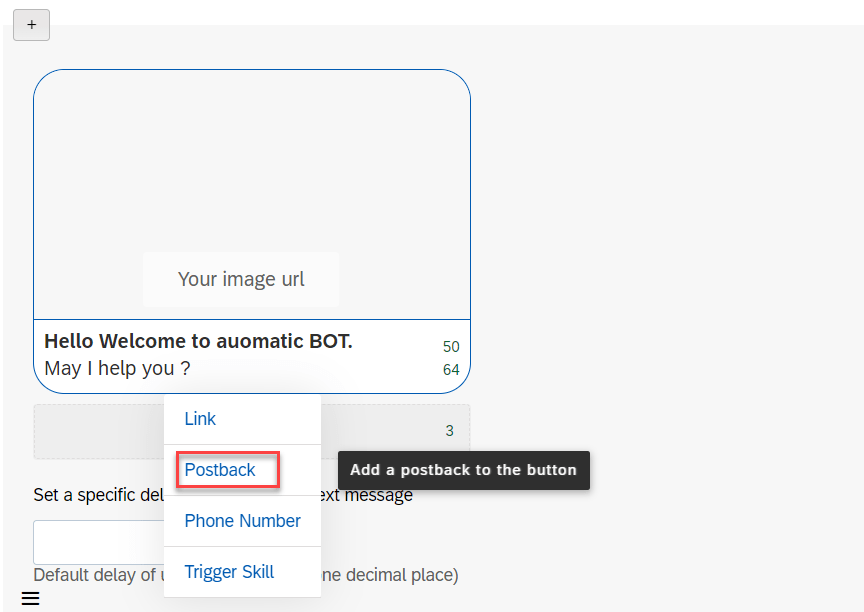Edit the "May I help you ?" subtitle
The image size is (864, 612).
[x=117, y=368]
